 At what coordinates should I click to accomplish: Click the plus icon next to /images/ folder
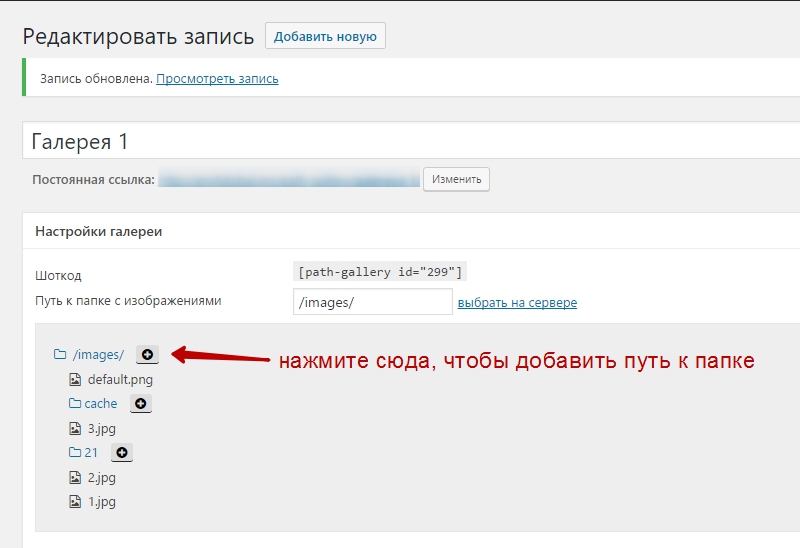pyautogui.click(x=147, y=355)
